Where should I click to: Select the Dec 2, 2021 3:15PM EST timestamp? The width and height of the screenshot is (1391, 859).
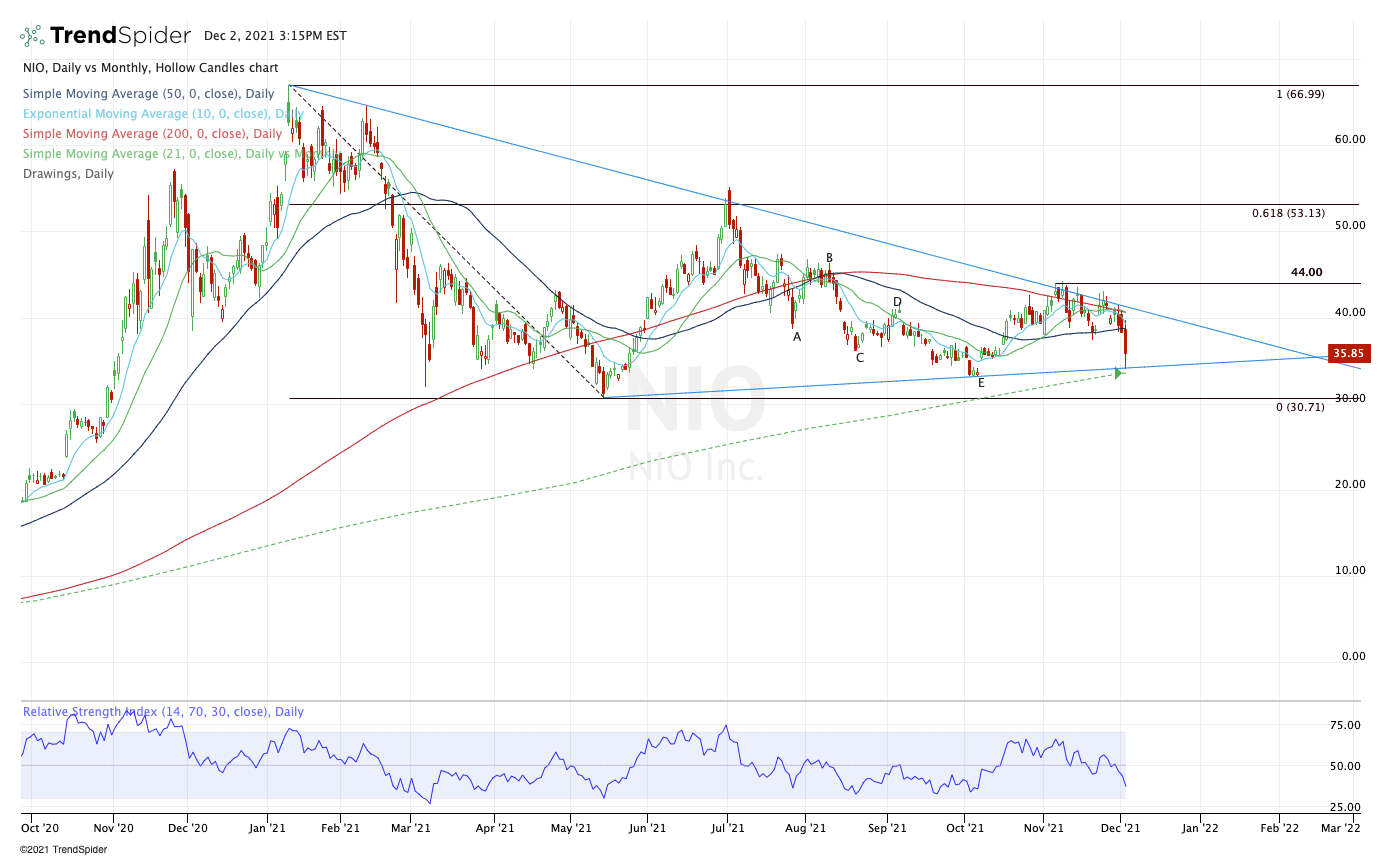pyautogui.click(x=275, y=36)
